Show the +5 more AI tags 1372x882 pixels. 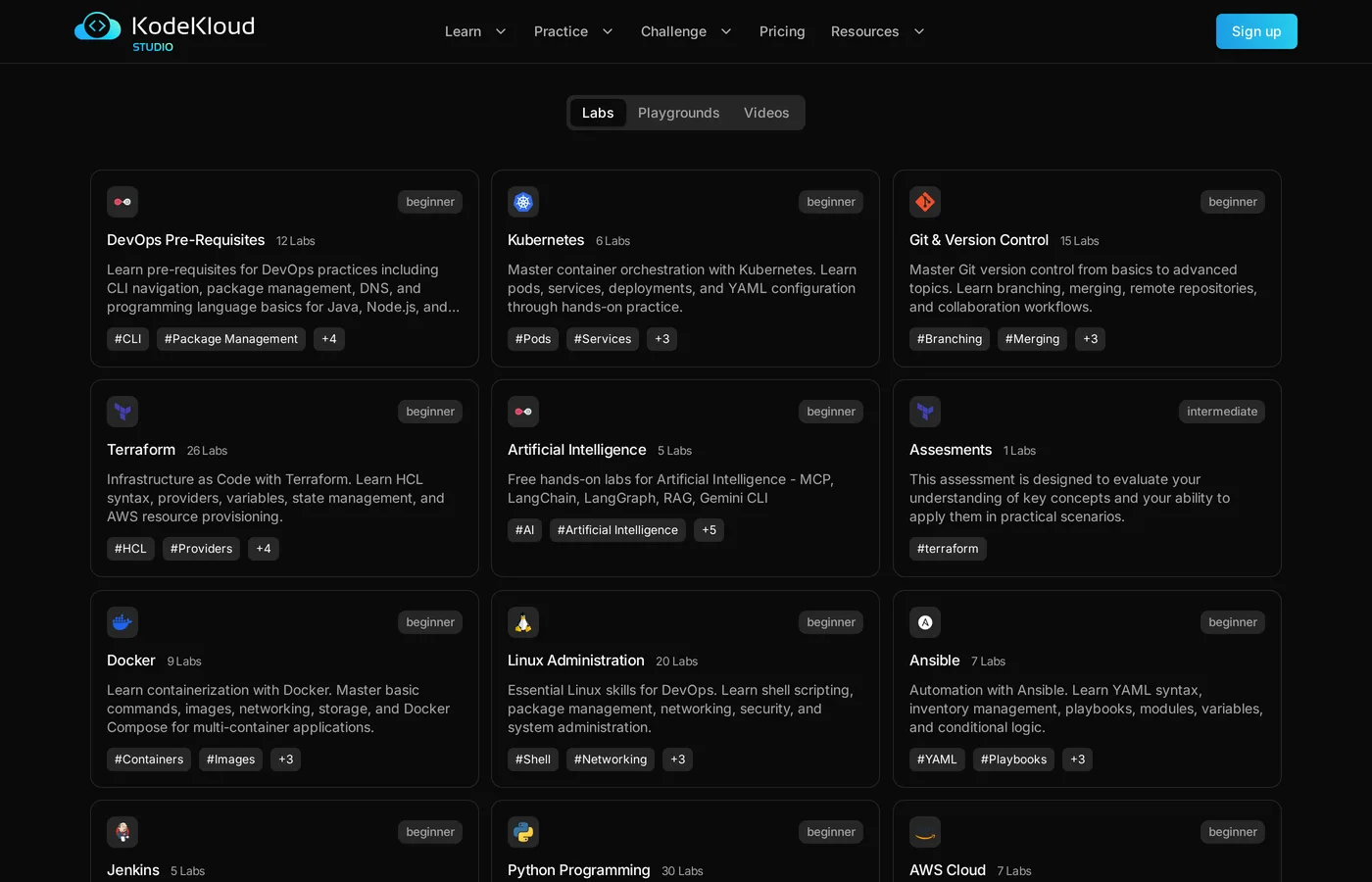[709, 530]
